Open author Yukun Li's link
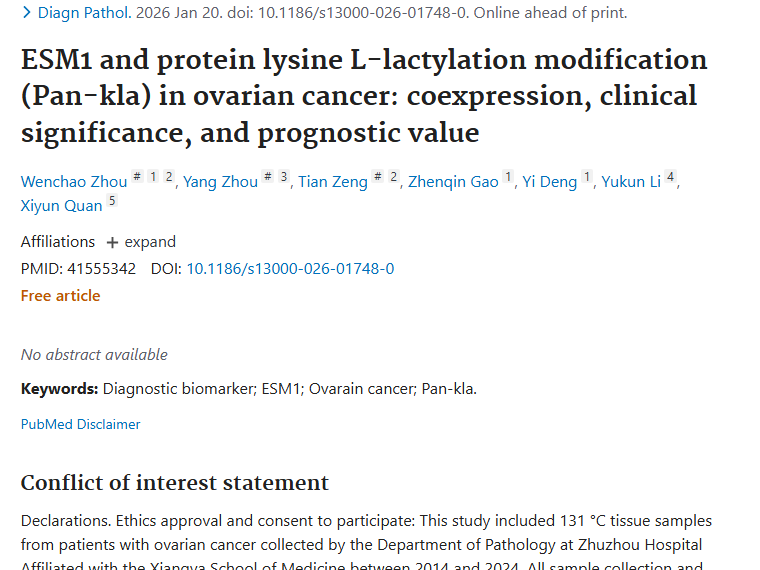Viewport: 760px width, 570px height. pos(631,182)
